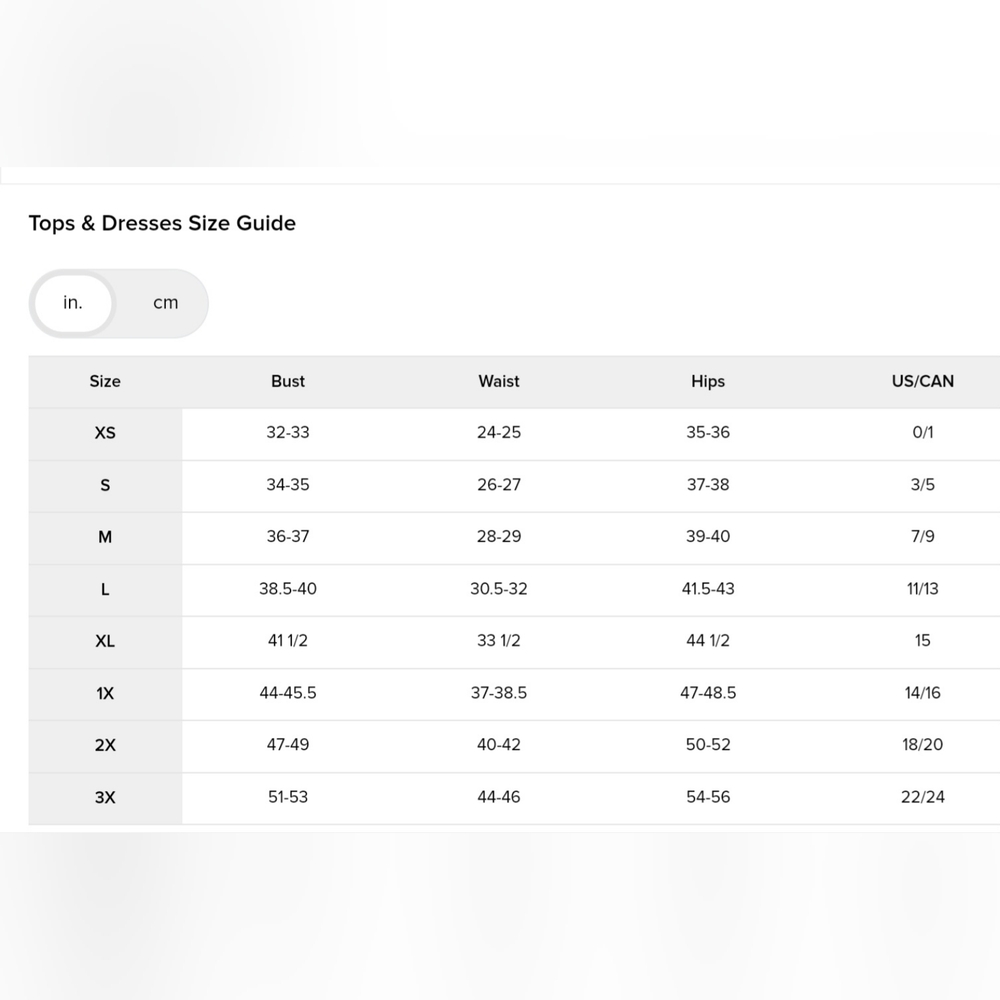Click US/CAN value 22/24
1000x1000 pixels.
[x=923, y=797]
